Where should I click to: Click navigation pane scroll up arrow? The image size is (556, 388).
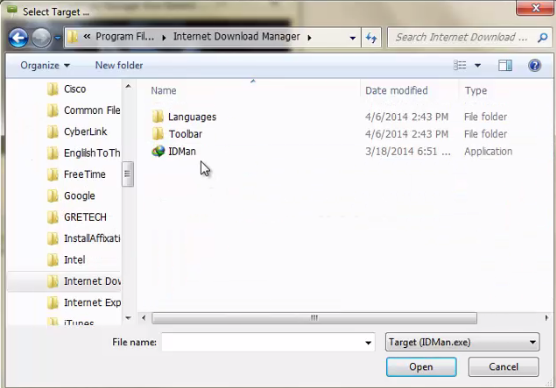tap(128, 86)
